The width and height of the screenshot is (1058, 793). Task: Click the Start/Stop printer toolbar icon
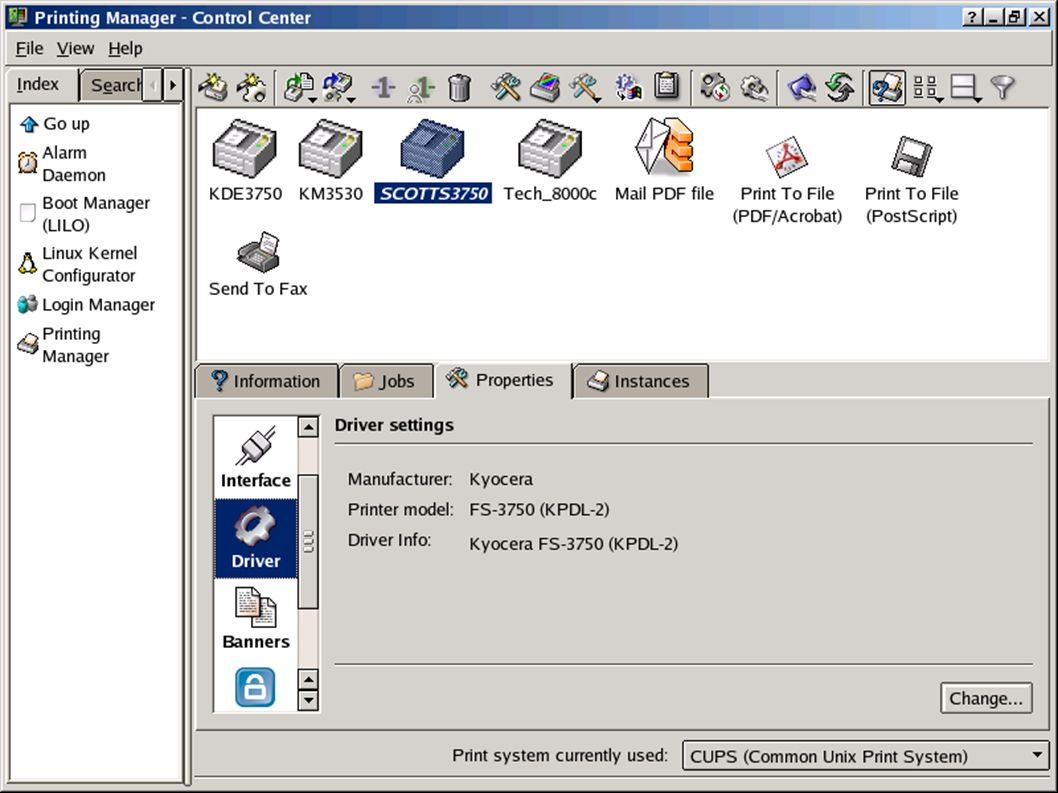(x=300, y=88)
